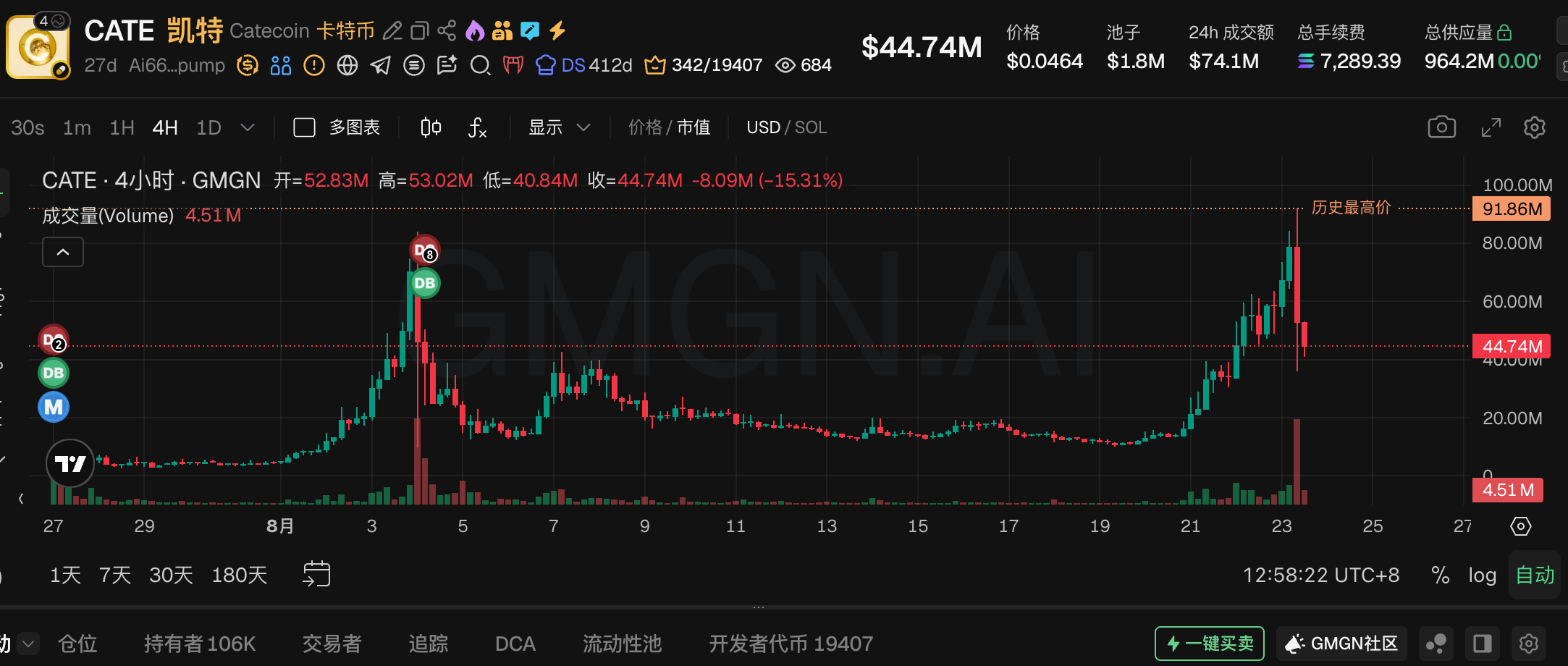Screen dimensions: 1568x666
Task: Click the red fangs icon
Action: [x=513, y=66]
